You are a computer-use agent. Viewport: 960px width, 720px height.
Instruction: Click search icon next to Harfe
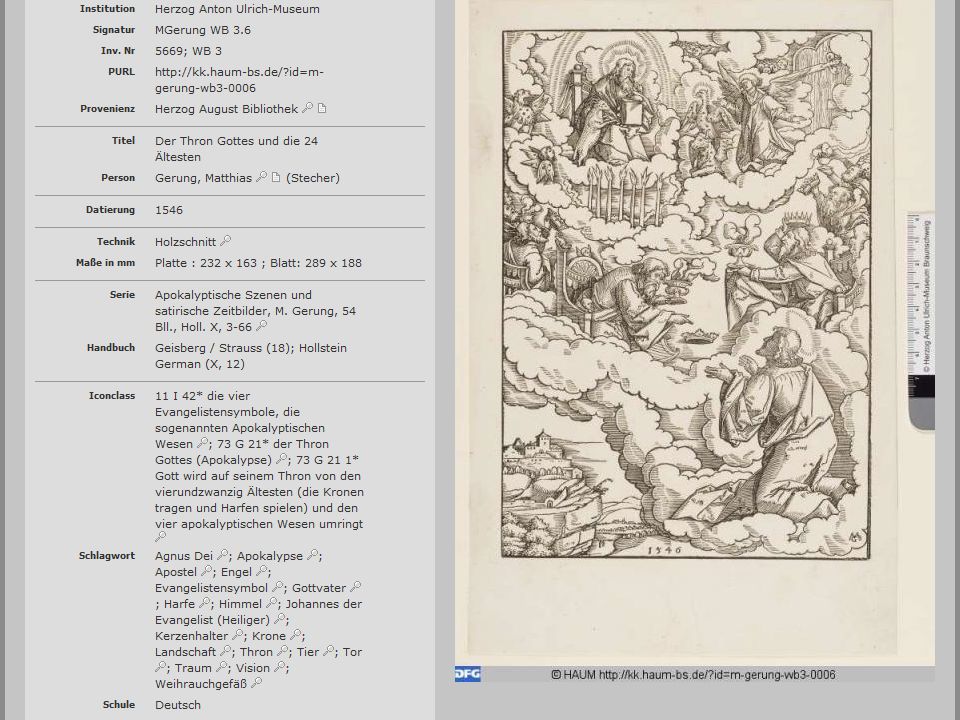pyautogui.click(x=204, y=602)
